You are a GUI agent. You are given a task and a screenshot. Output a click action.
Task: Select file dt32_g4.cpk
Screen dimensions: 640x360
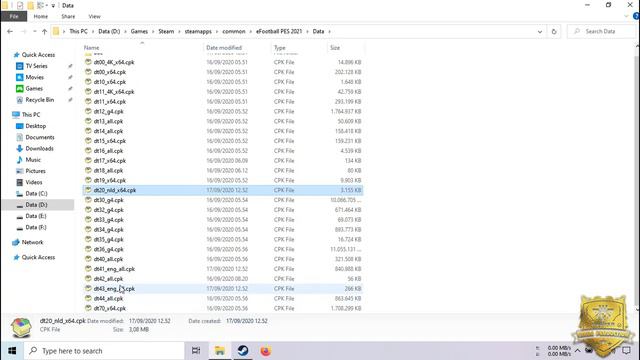109,210
